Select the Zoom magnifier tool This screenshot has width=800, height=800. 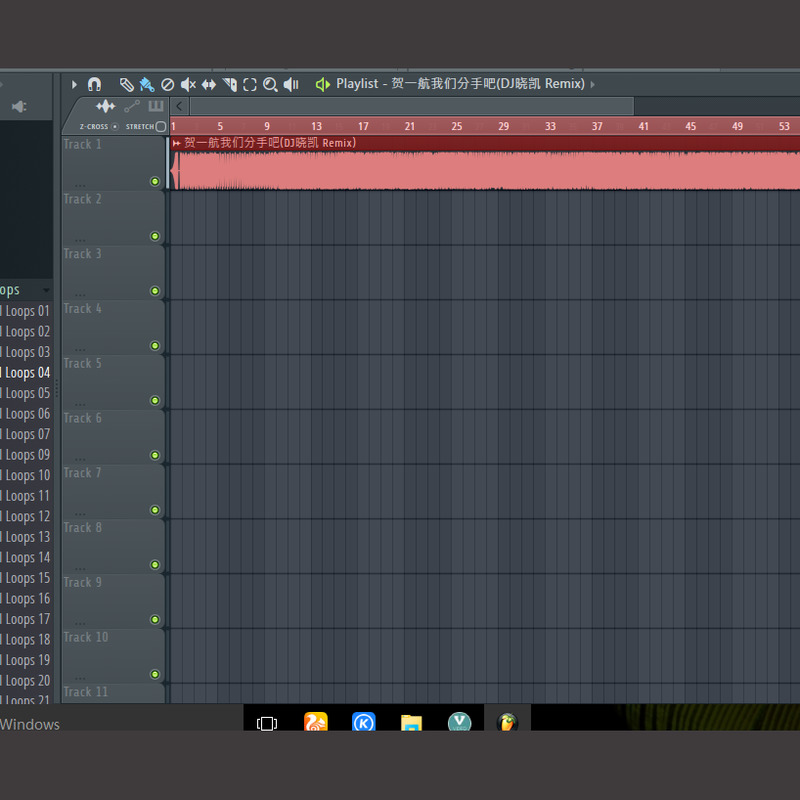270,85
